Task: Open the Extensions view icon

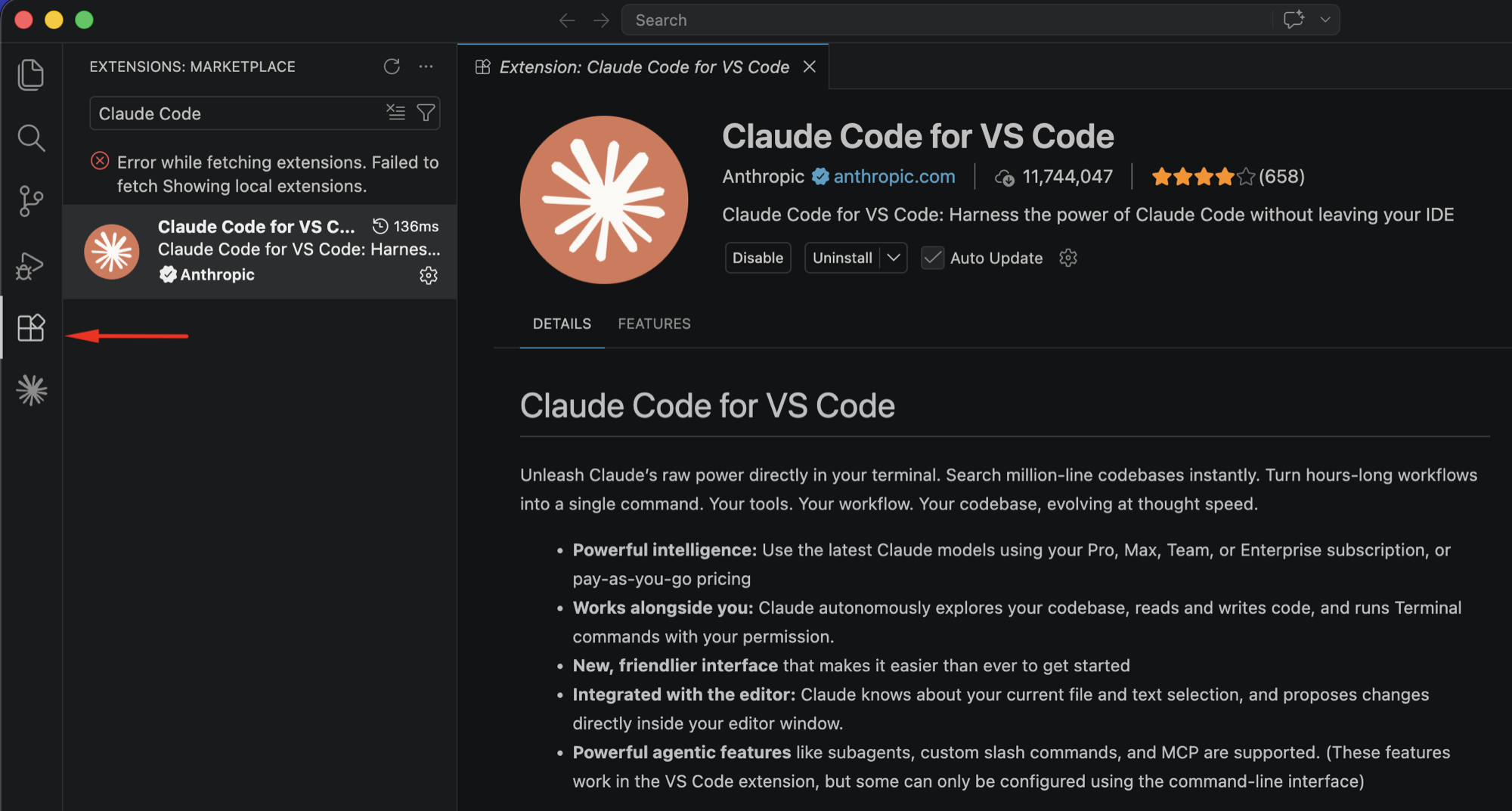Action: 31,328
